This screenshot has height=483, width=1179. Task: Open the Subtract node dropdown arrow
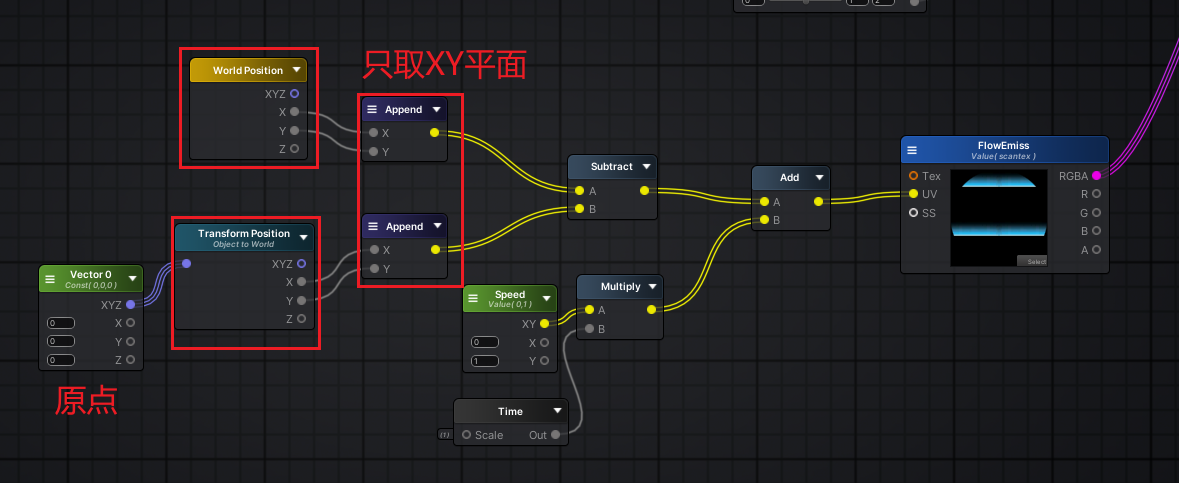pos(647,167)
